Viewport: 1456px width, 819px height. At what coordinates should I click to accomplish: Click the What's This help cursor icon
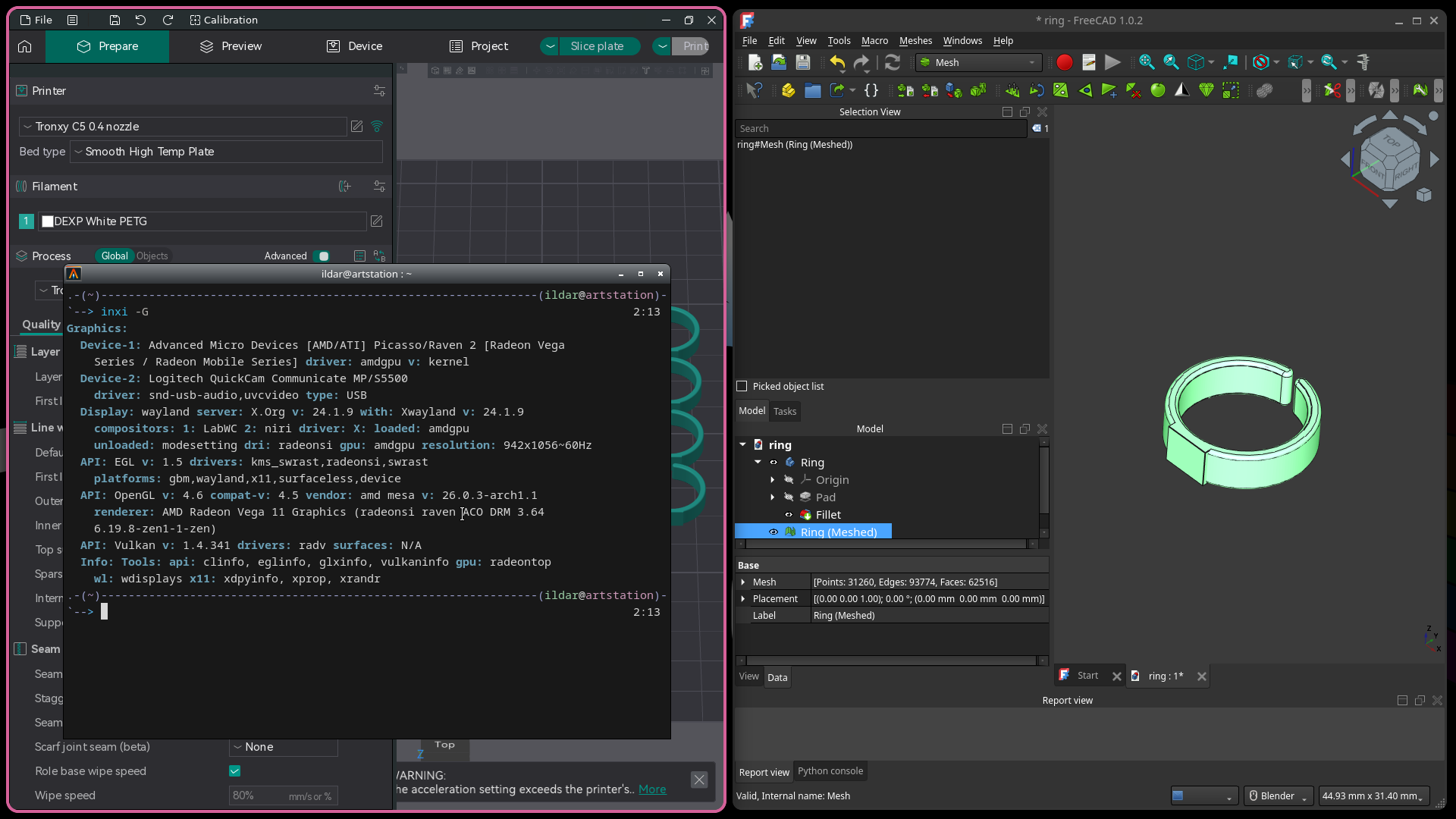(753, 90)
